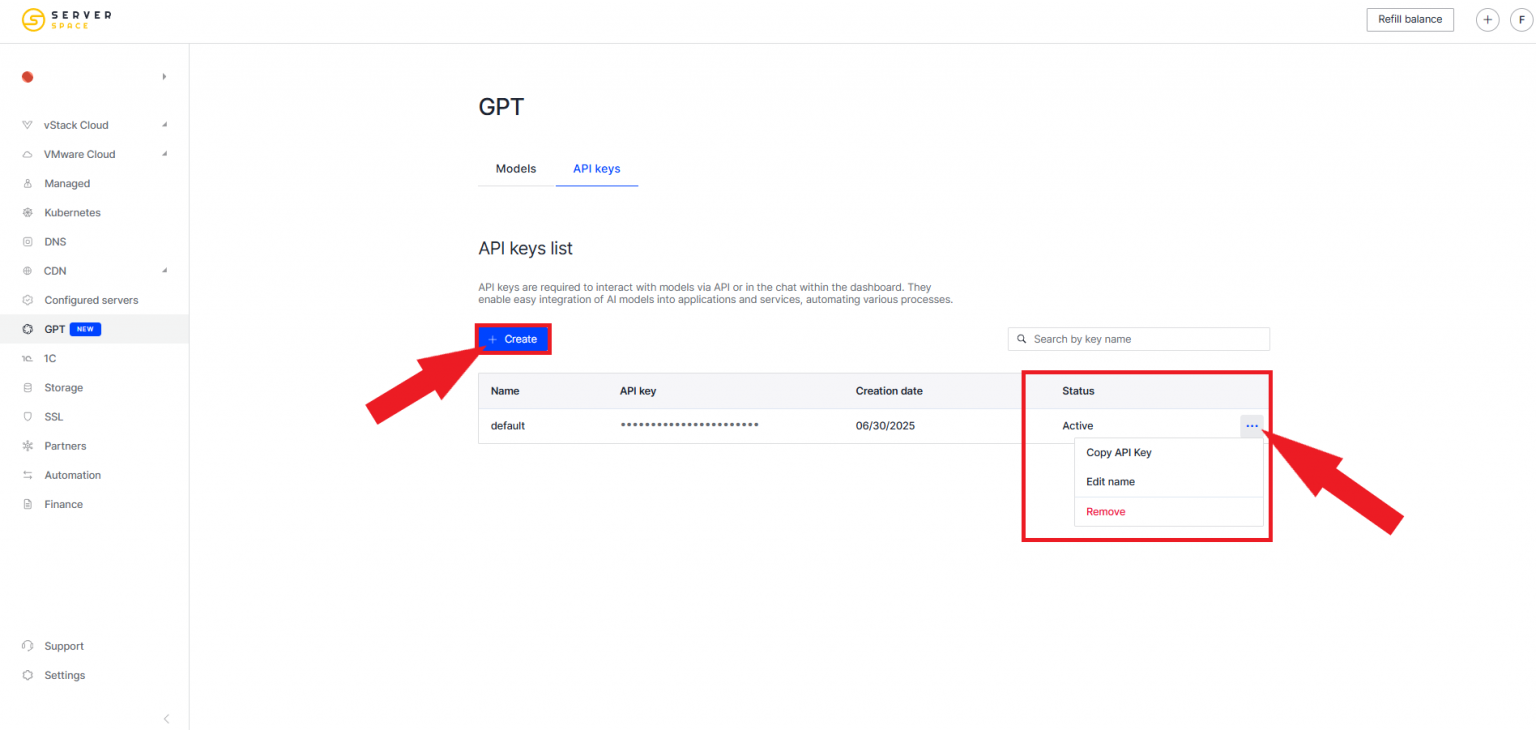Screen dimensions: 1536x730
Task: Expand the vStack Cloud section
Action: point(166,124)
